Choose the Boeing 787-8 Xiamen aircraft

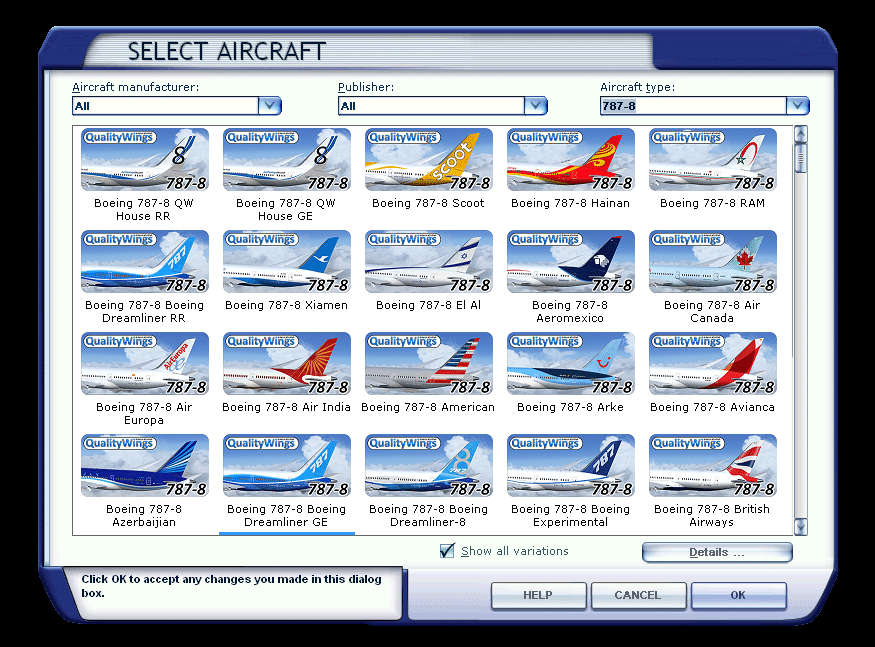pyautogui.click(x=286, y=262)
